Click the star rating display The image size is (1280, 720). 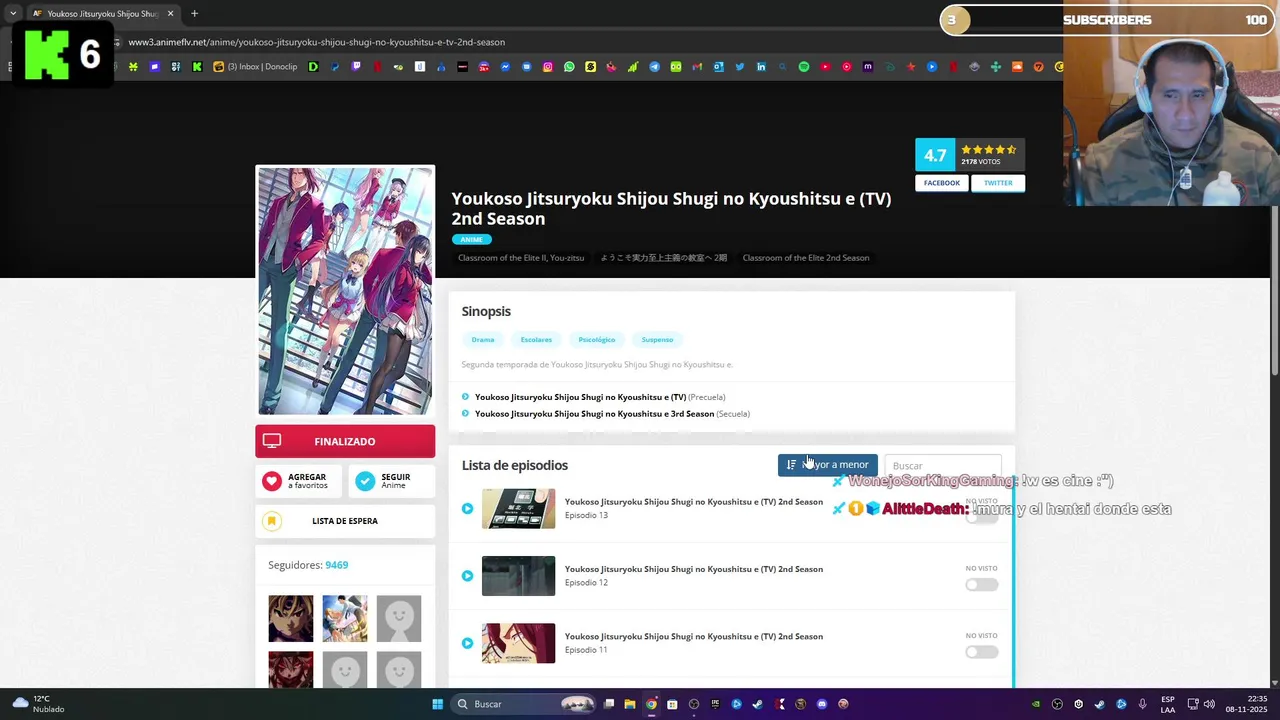click(x=988, y=150)
